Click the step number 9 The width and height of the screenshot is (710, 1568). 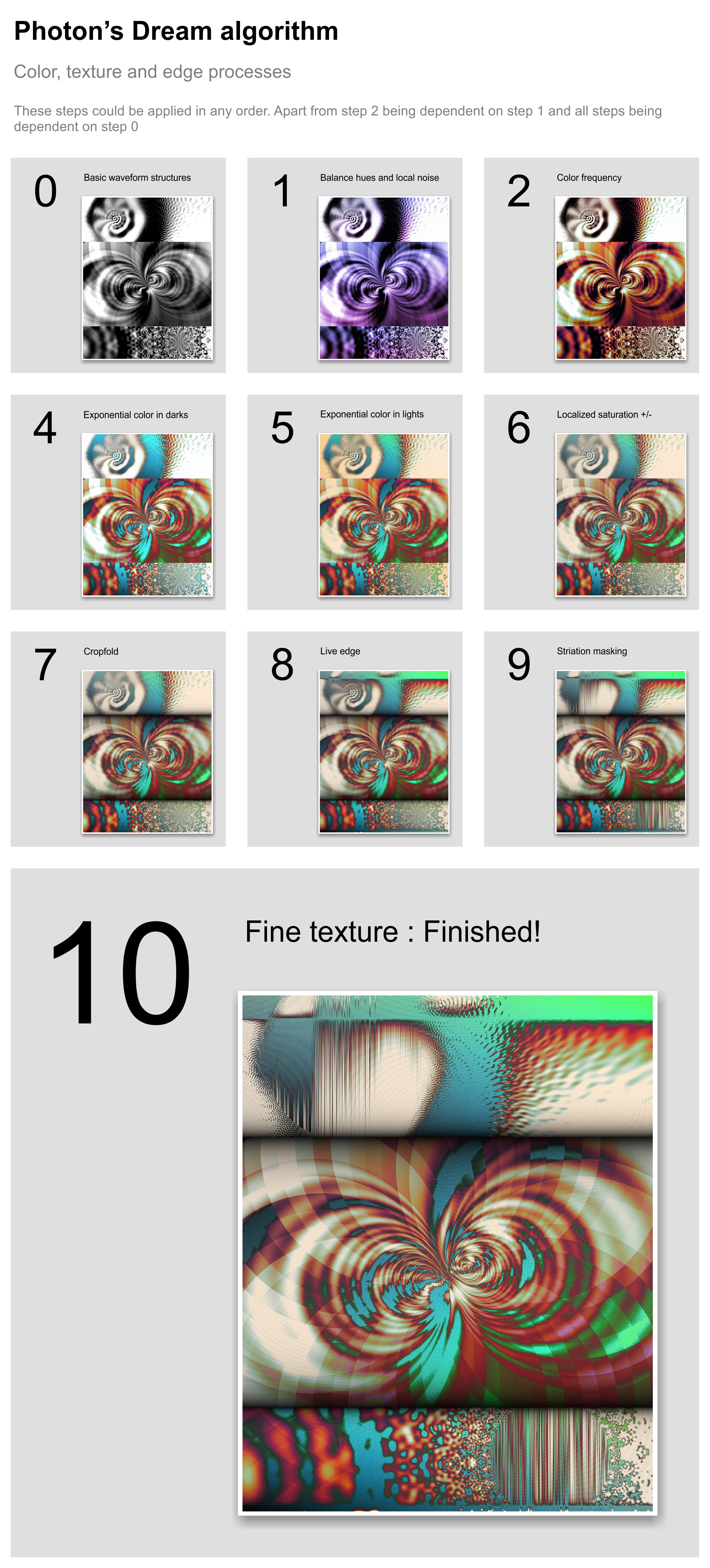point(519,665)
